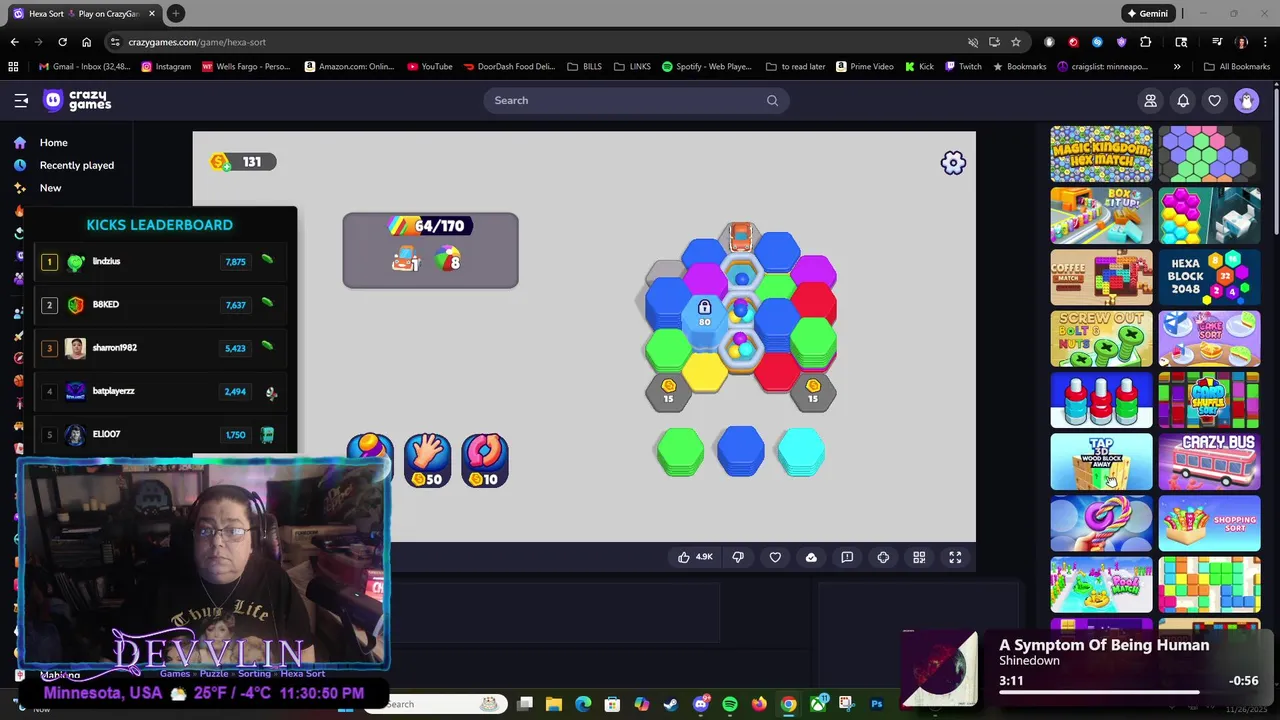Open the QR code icon below game
This screenshot has width=1280, height=720.
[919, 557]
